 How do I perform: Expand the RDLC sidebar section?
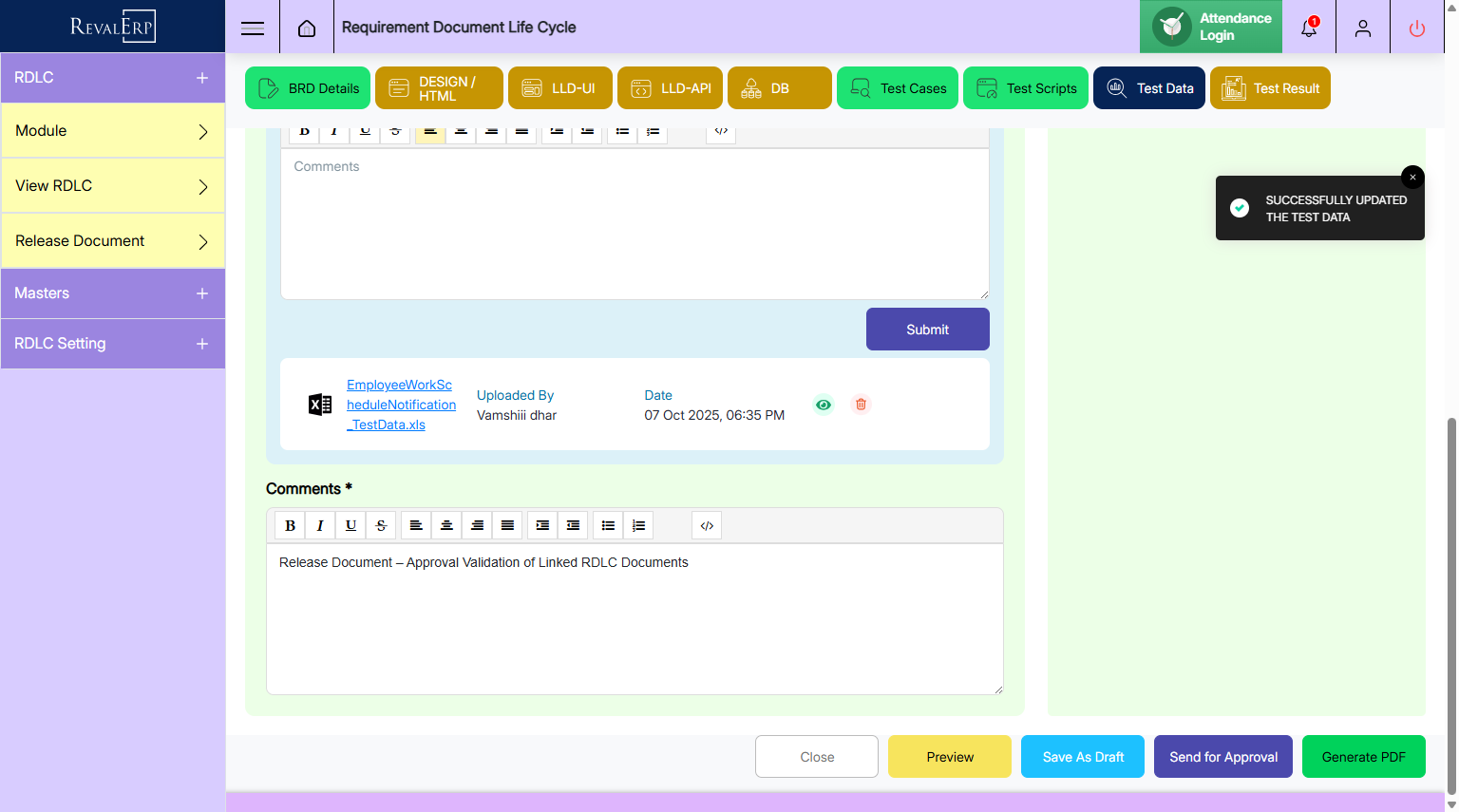click(202, 78)
